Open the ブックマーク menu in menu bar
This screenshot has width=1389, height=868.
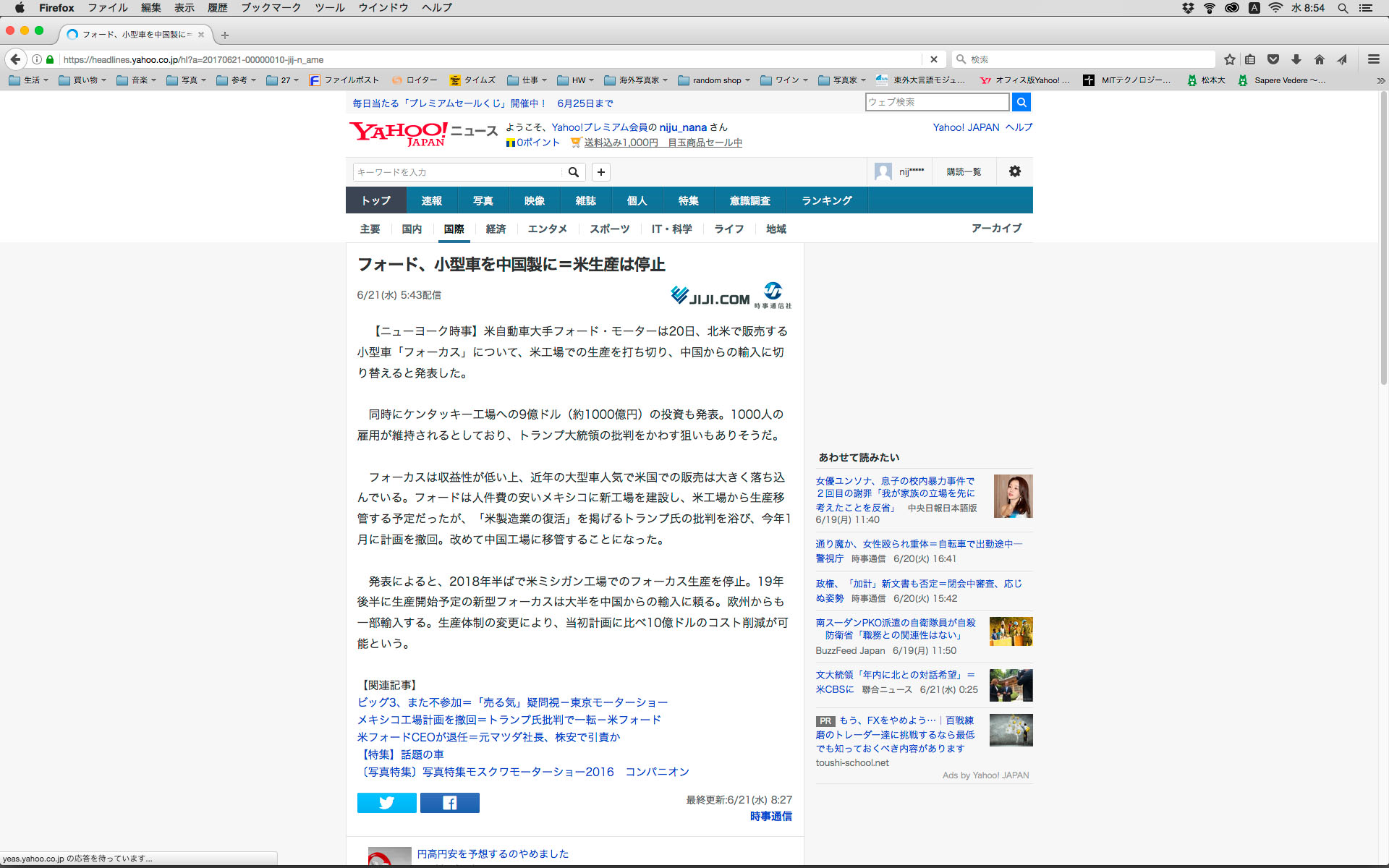(271, 8)
